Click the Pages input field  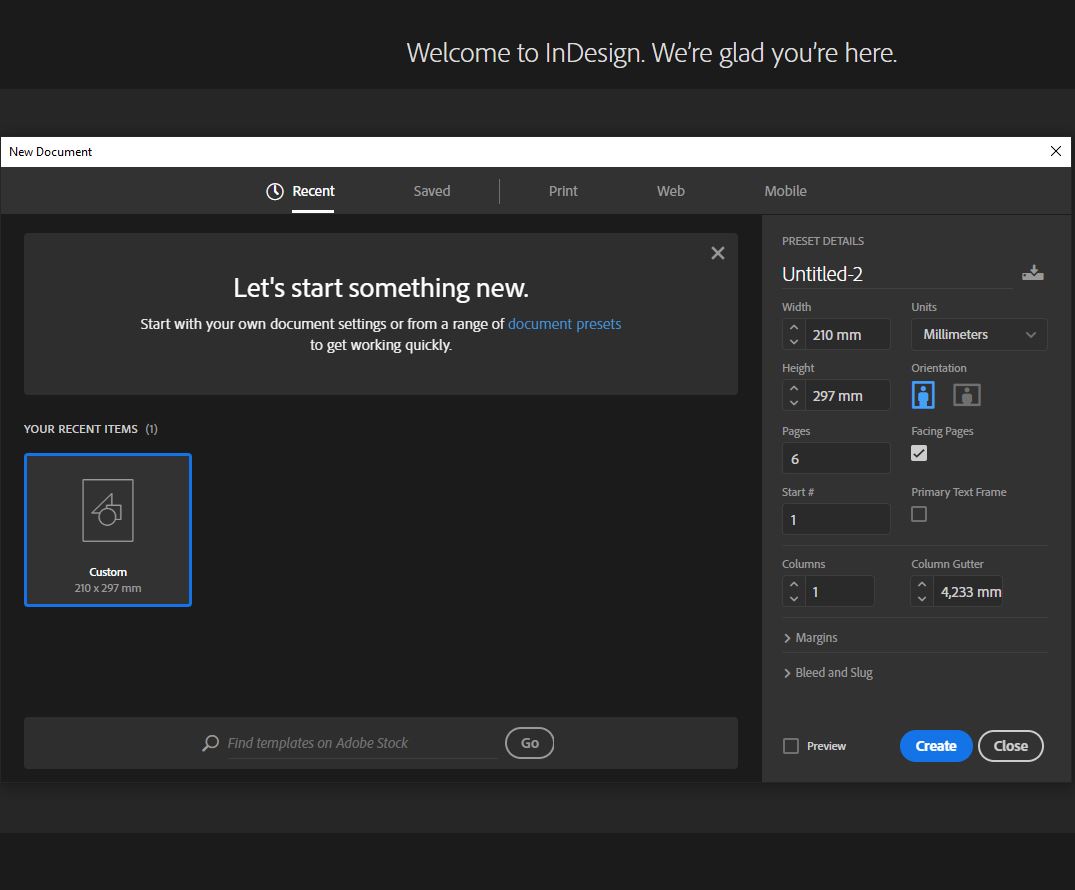click(x=836, y=458)
